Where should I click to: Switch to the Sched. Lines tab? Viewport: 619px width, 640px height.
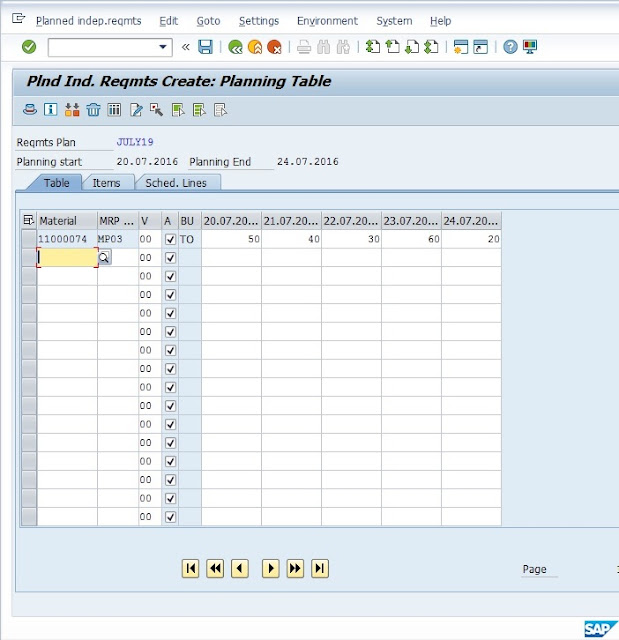176,183
